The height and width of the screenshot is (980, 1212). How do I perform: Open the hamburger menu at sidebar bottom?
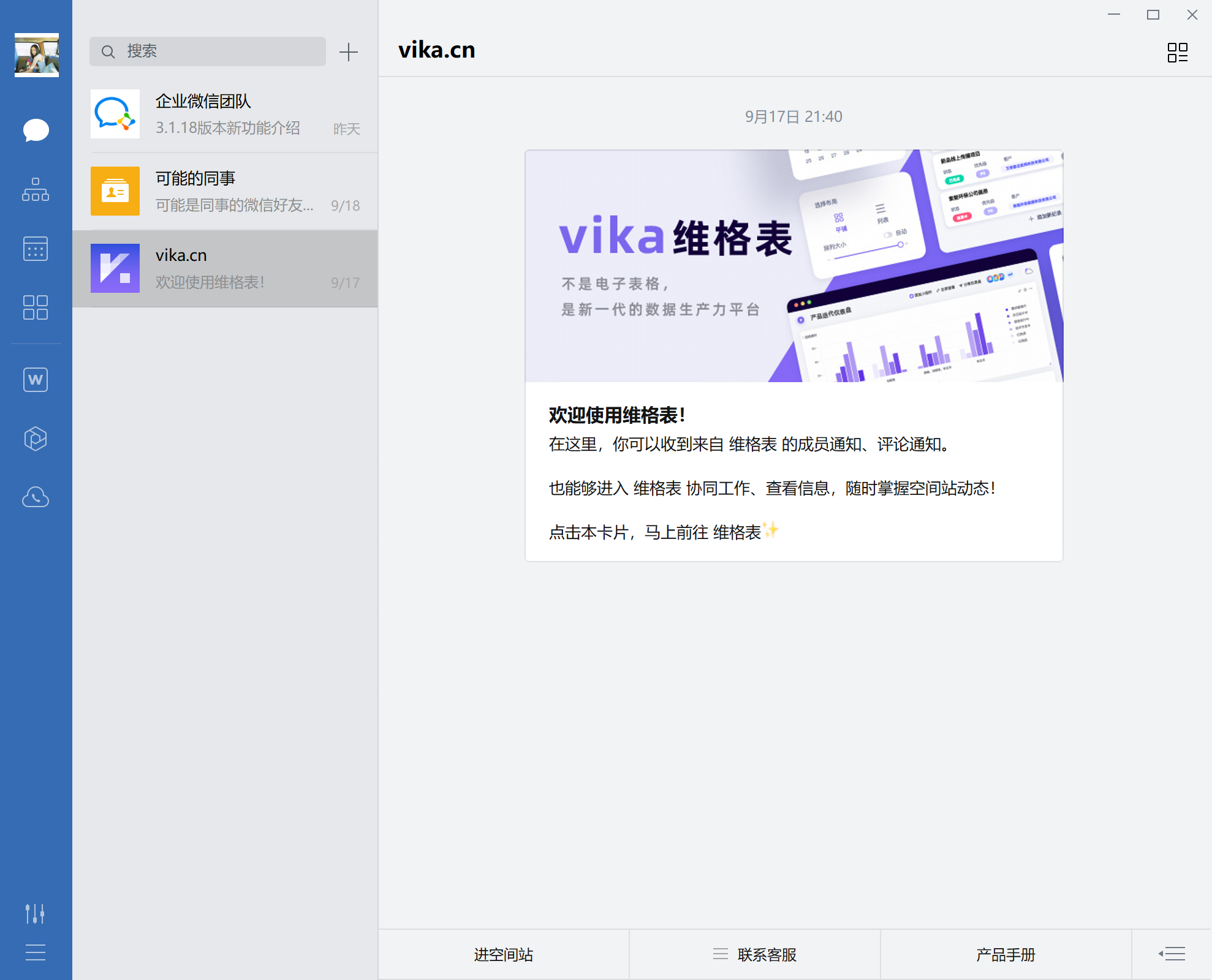[x=36, y=952]
